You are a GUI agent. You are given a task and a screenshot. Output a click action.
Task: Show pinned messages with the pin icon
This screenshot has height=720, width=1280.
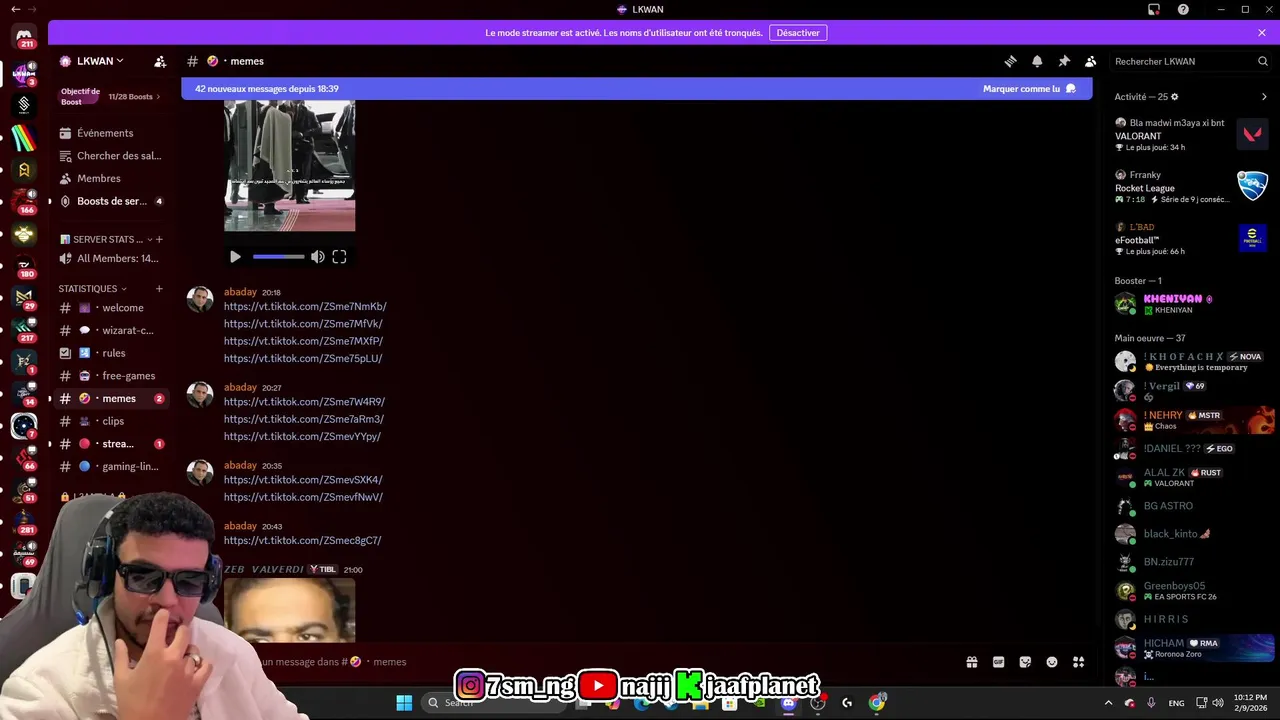(x=1064, y=61)
